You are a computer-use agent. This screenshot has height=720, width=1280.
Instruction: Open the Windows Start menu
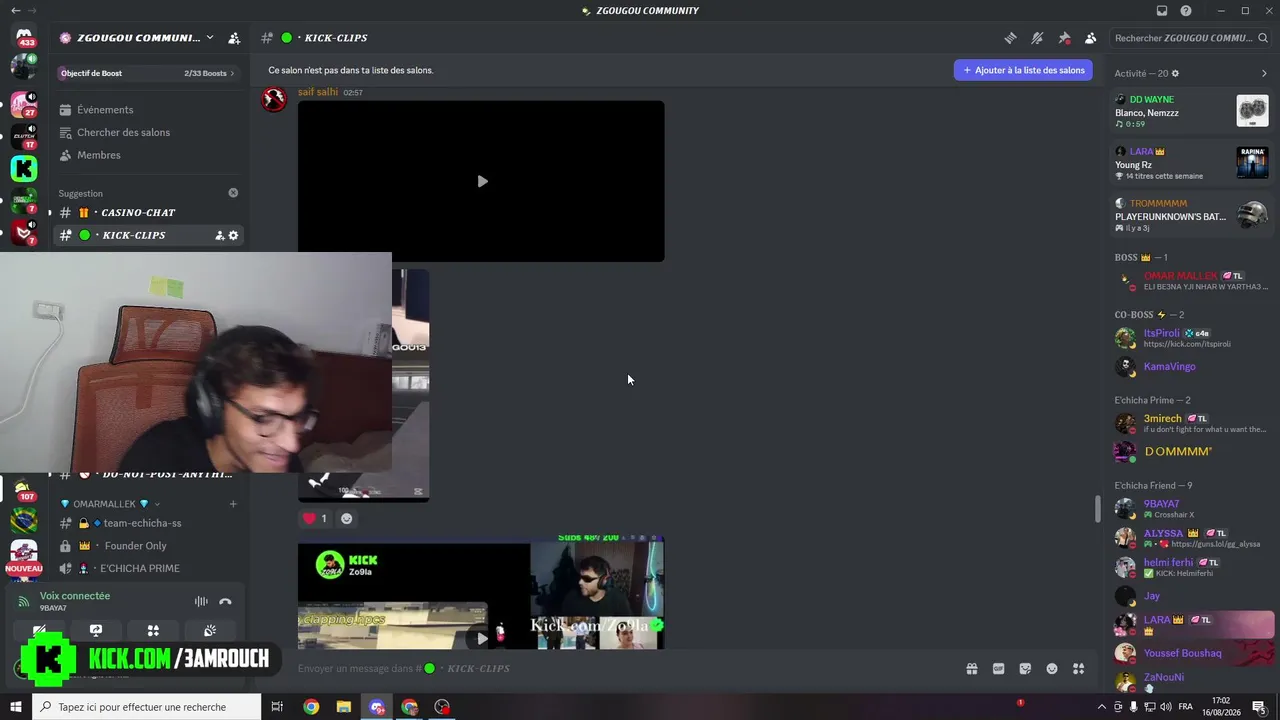tap(16, 707)
